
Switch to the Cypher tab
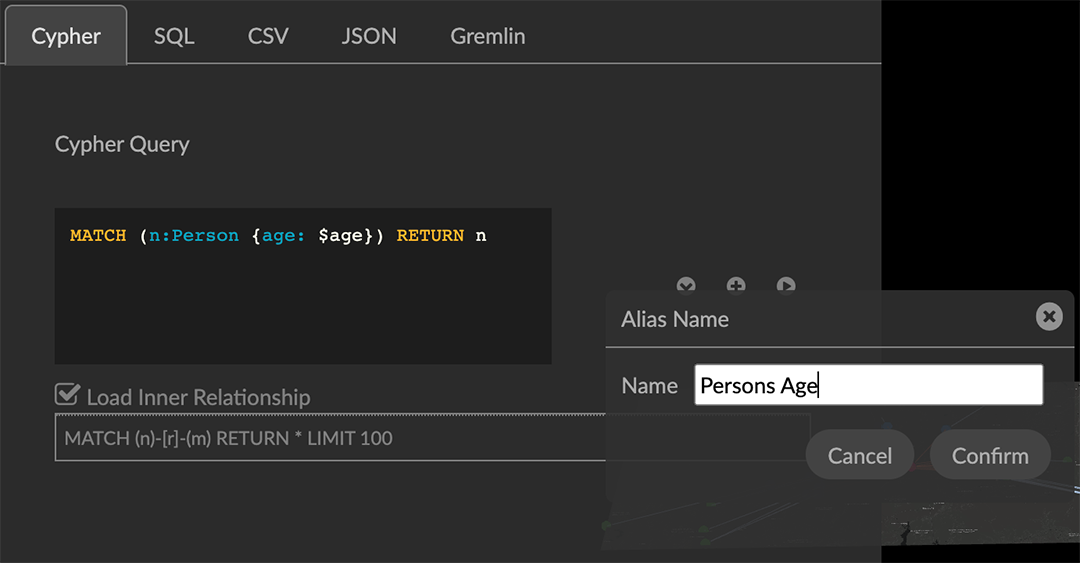point(66,36)
